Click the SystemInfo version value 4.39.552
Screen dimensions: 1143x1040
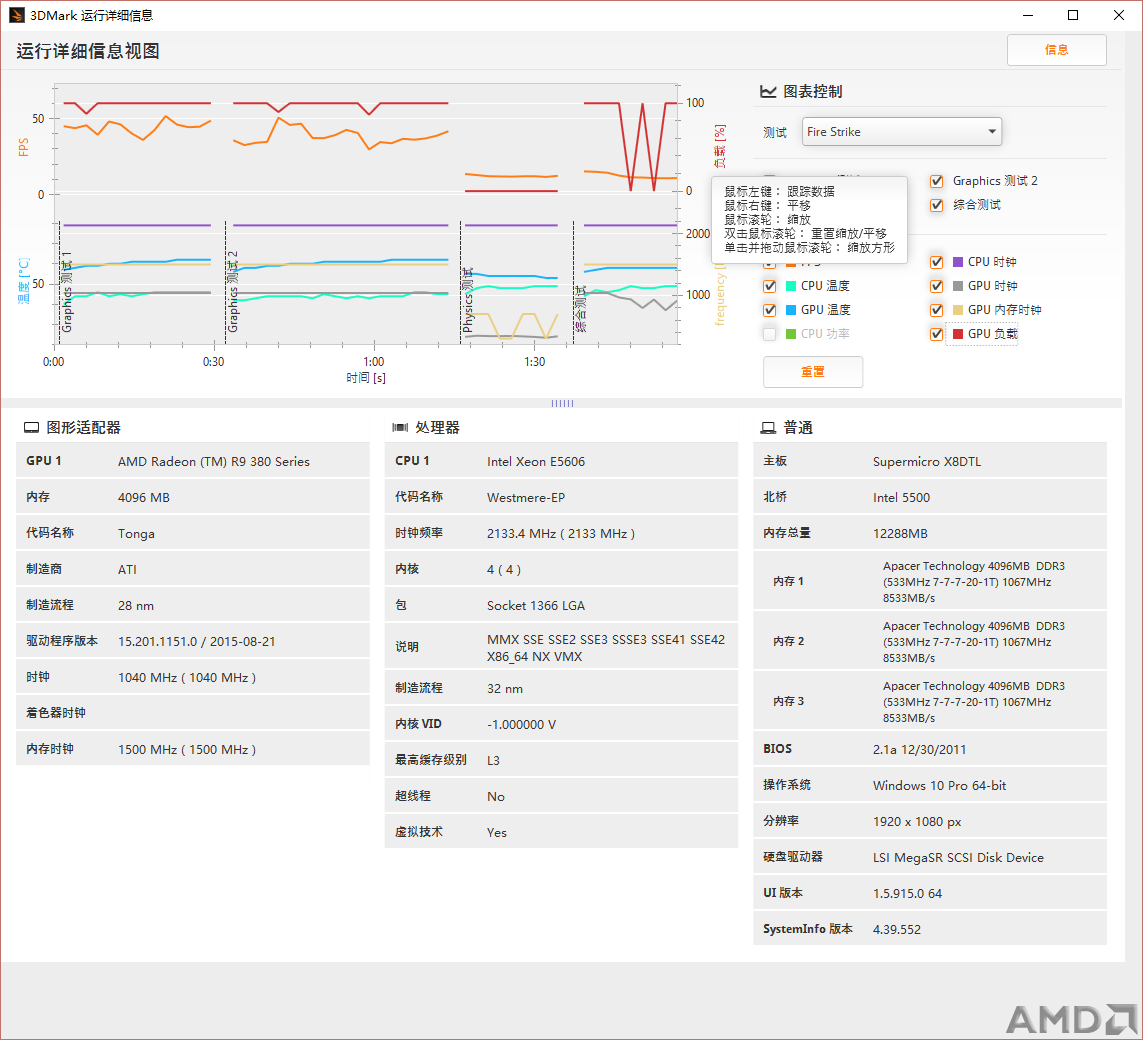[897, 930]
